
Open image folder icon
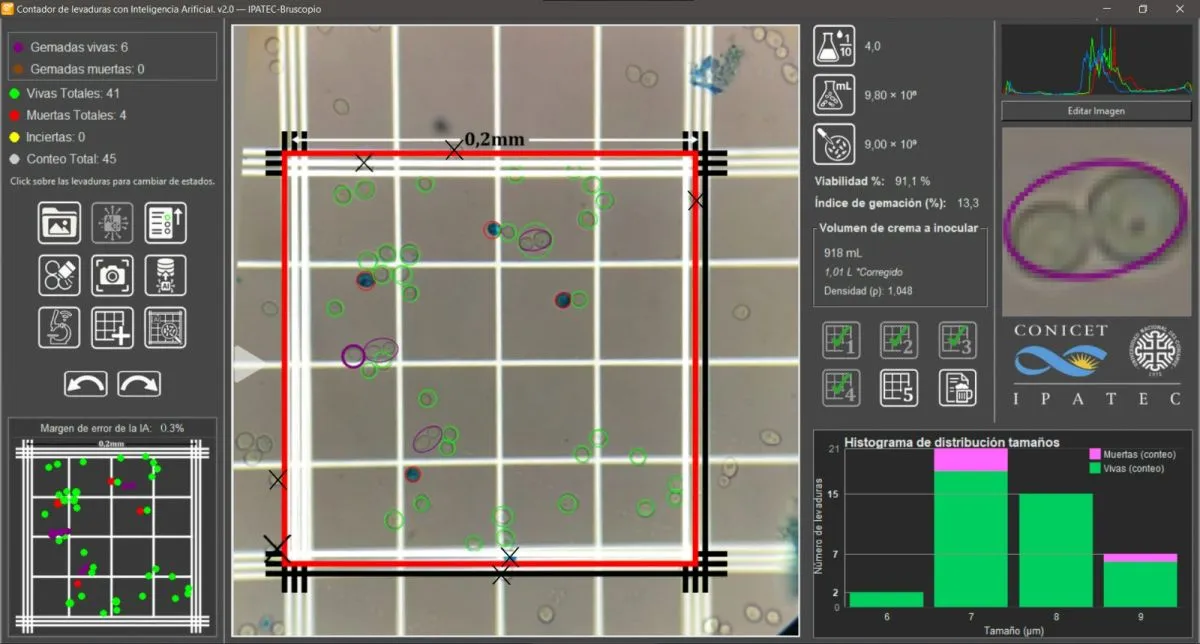60,222
